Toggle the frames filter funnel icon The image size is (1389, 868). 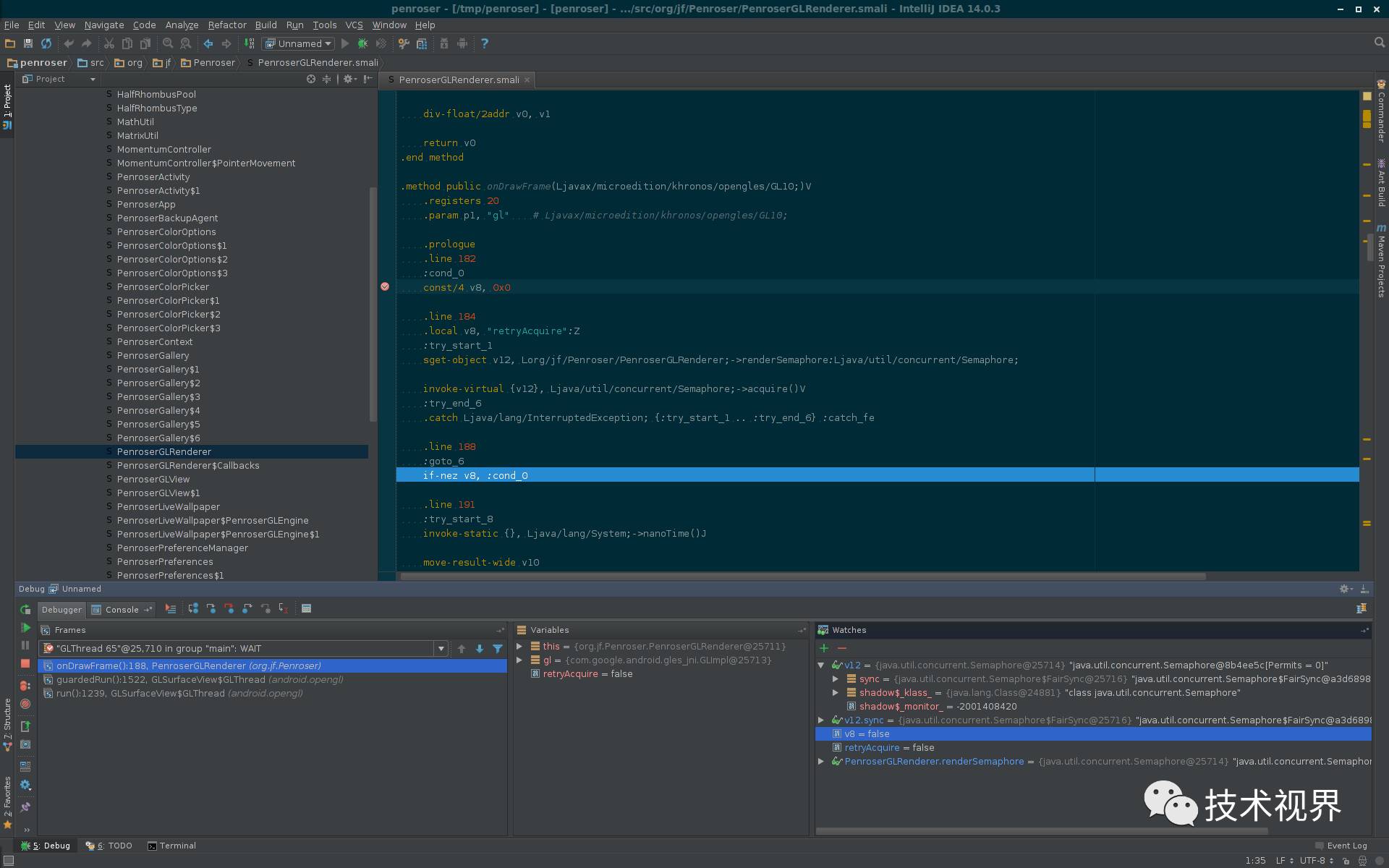coord(498,649)
